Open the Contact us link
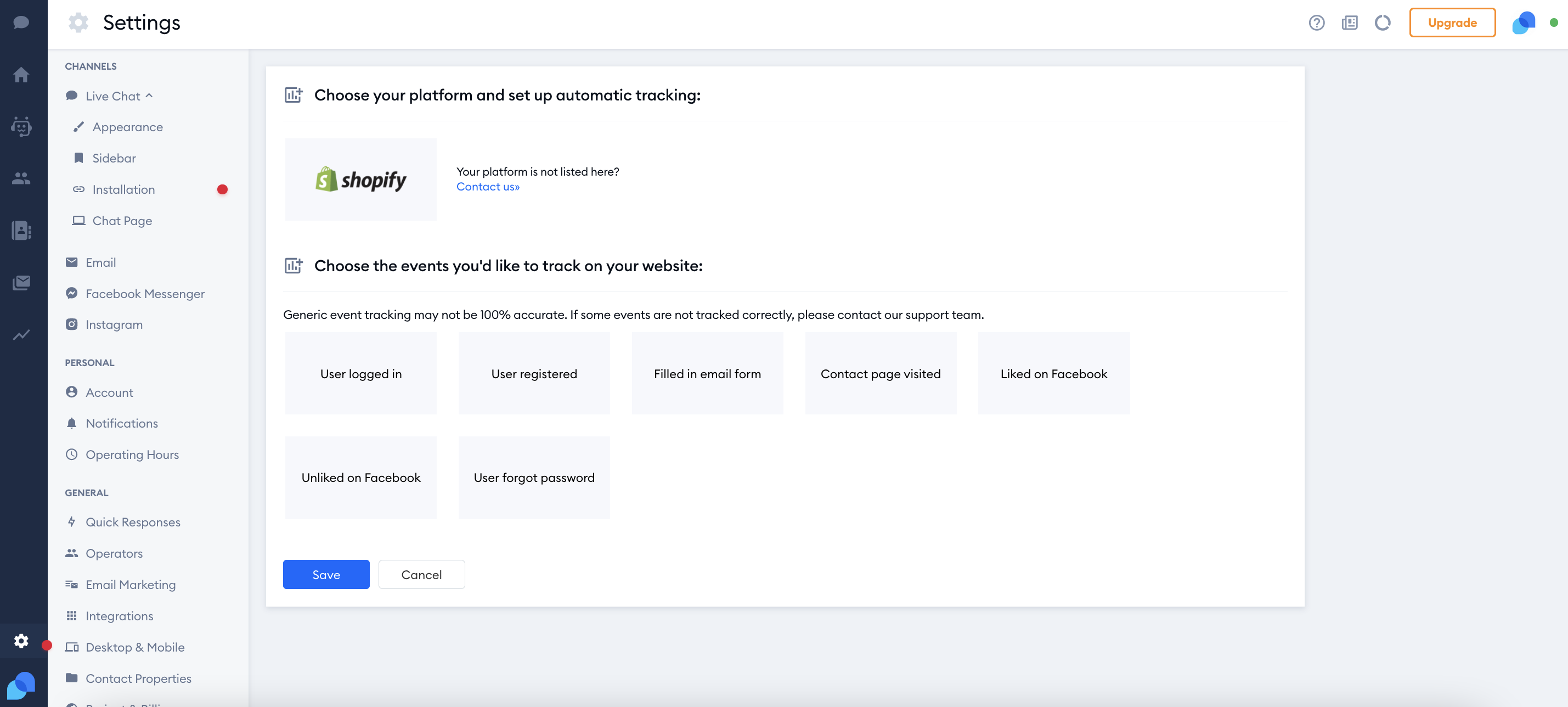Image resolution: width=1568 pixels, height=707 pixels. [x=488, y=186]
